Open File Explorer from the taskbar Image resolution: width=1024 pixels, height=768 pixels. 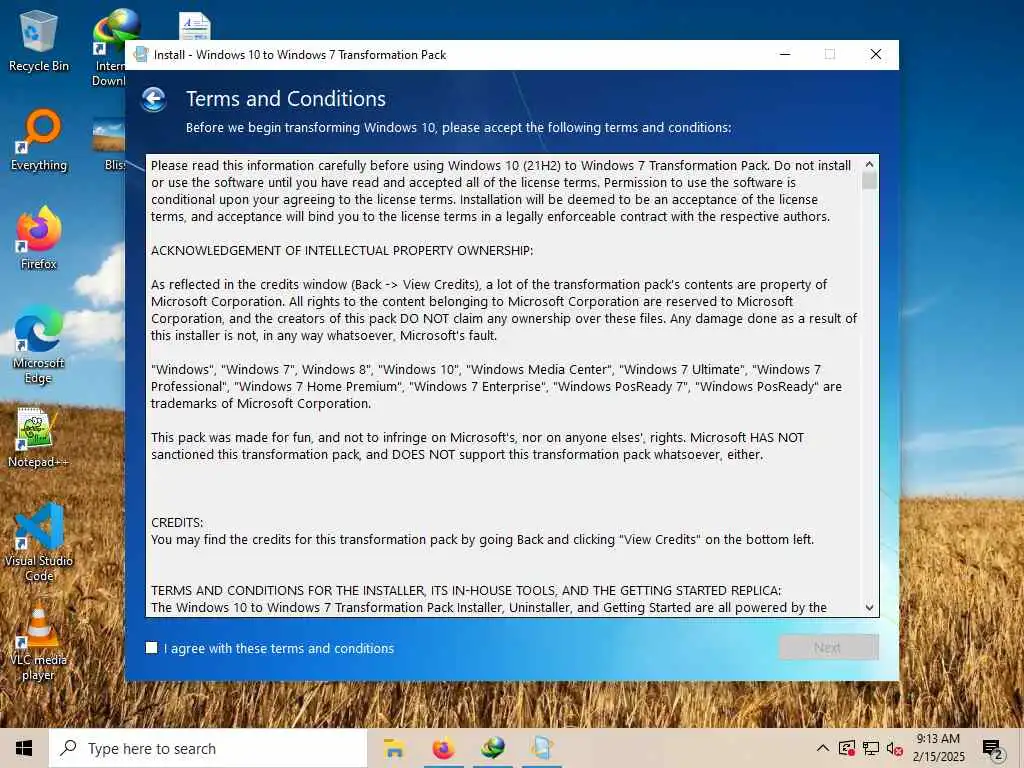pos(394,748)
